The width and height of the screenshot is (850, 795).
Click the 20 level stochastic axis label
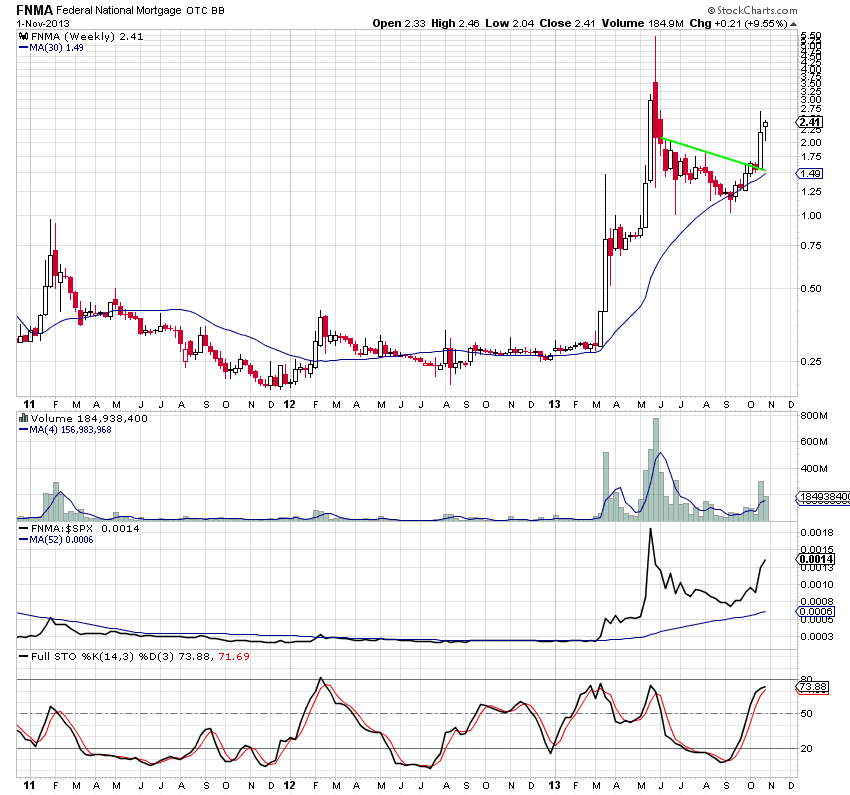[x=807, y=748]
